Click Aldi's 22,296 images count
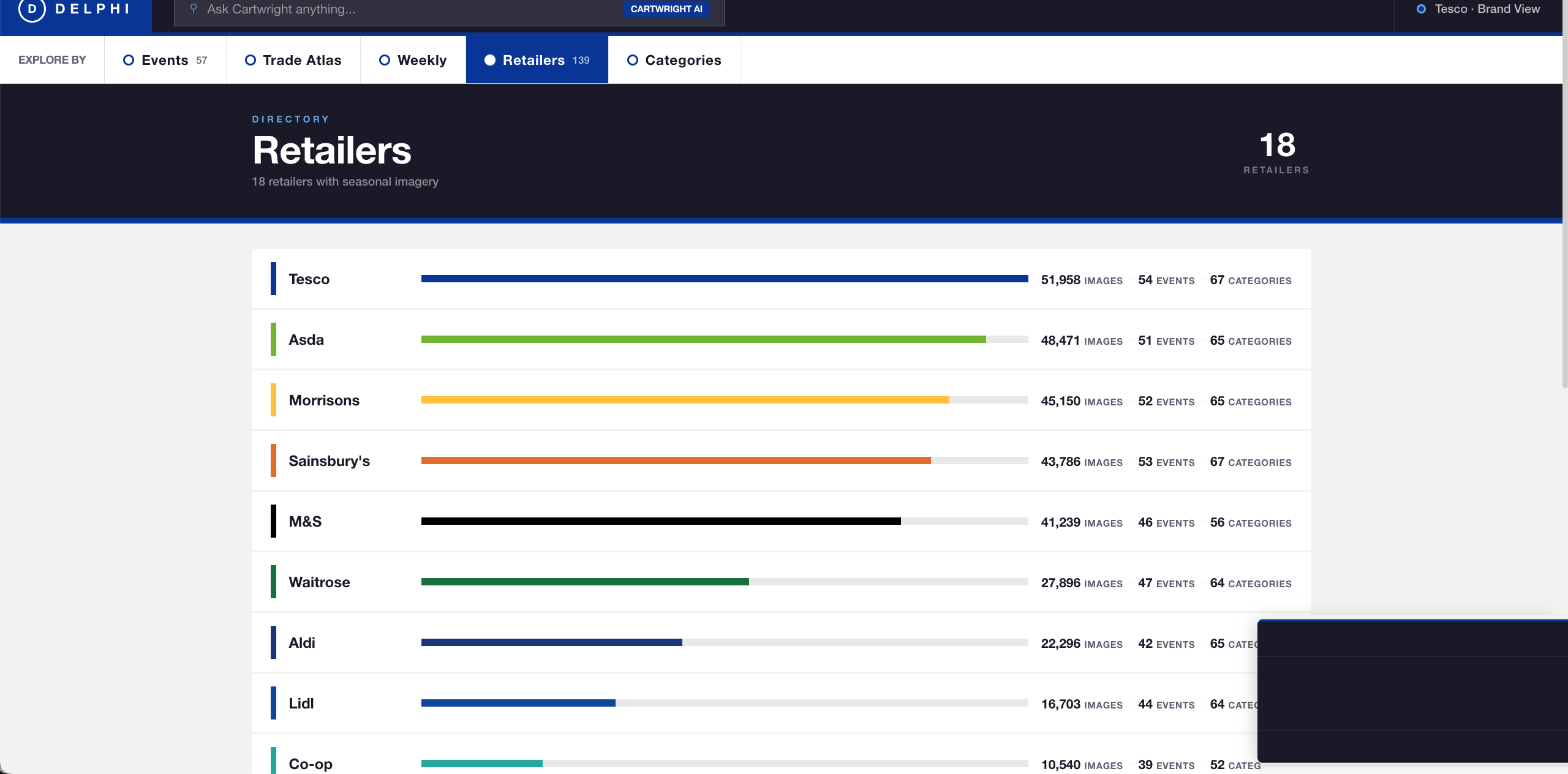The width and height of the screenshot is (1568, 774). (x=1082, y=644)
